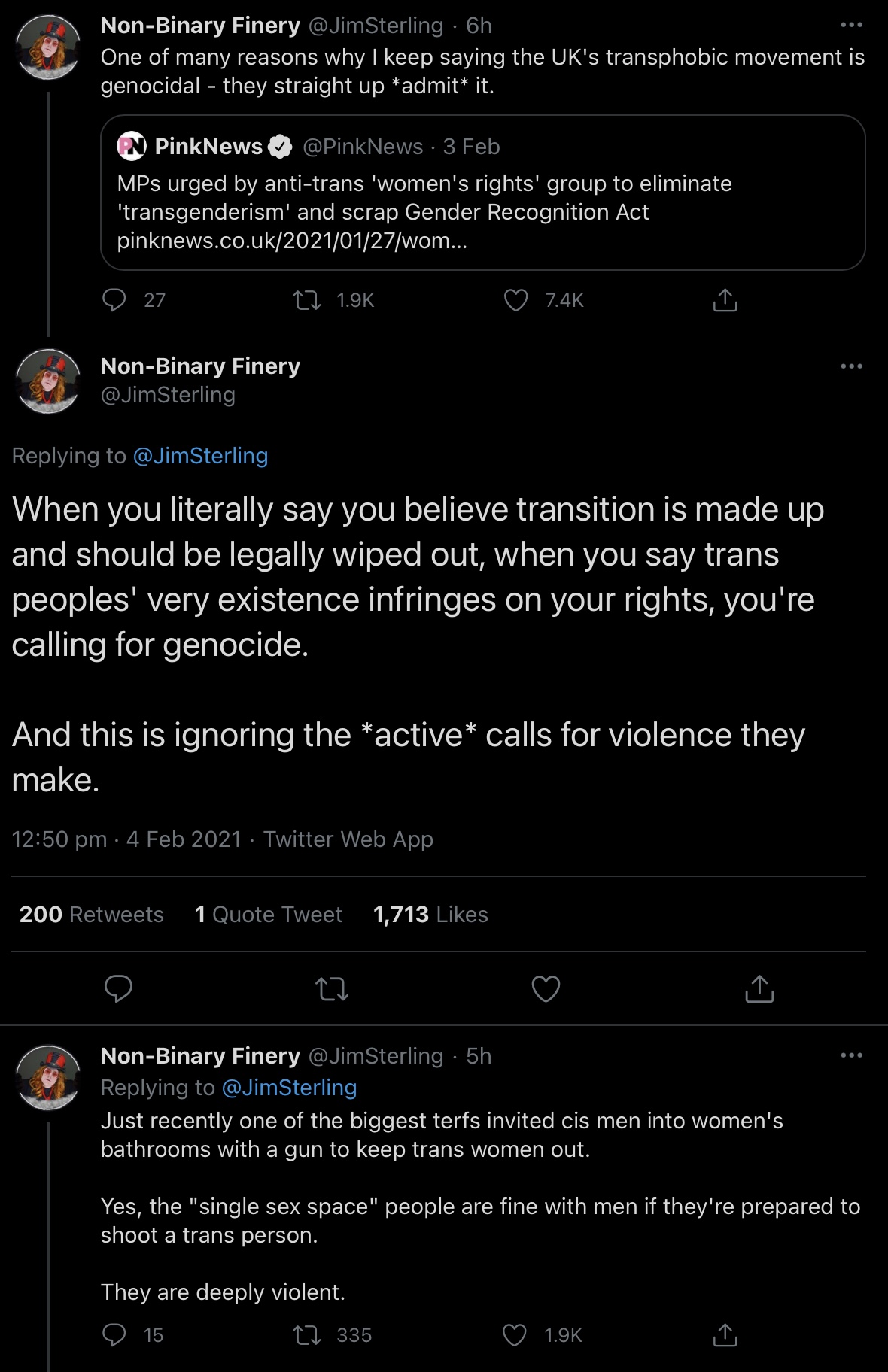Image resolution: width=888 pixels, height=1372 pixels.
Task: View the list of 200 Retweets
Action: pos(91,914)
